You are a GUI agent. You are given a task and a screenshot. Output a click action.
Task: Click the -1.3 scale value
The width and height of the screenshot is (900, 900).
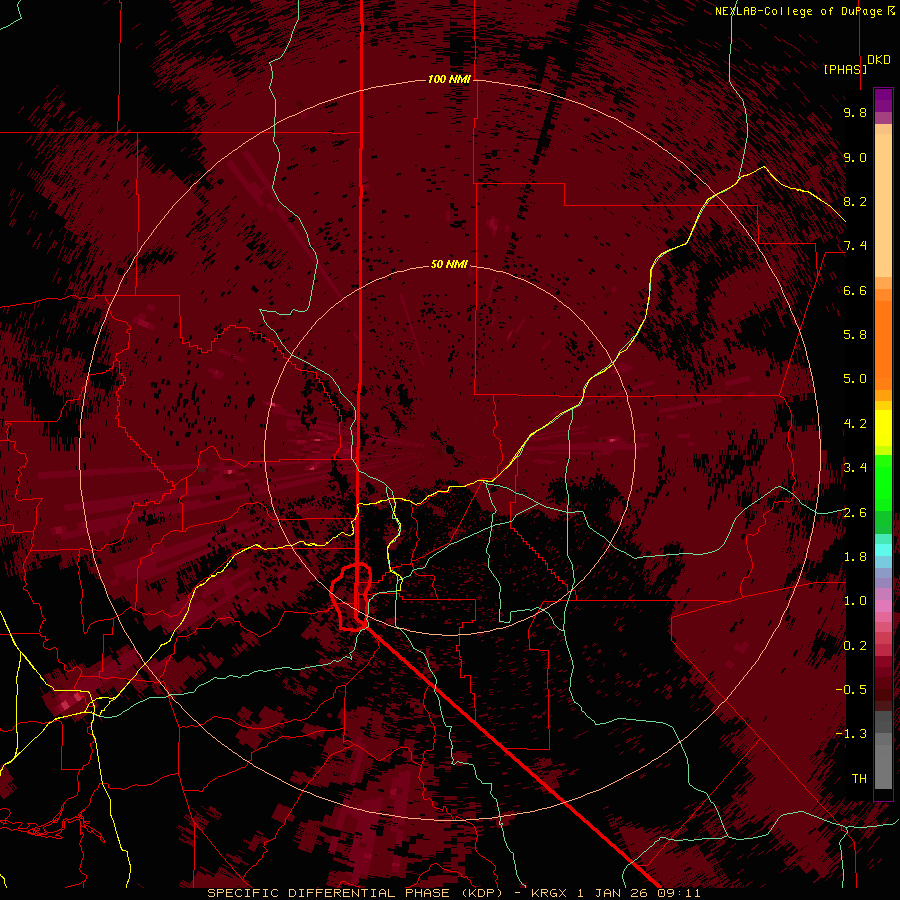coord(851,734)
